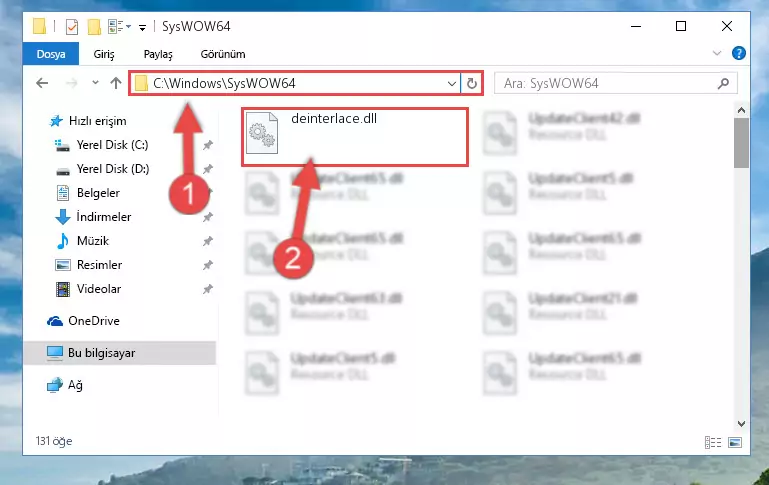Select Bu bilgisayar in navigation pane
769x485 pixels.
coord(120,353)
